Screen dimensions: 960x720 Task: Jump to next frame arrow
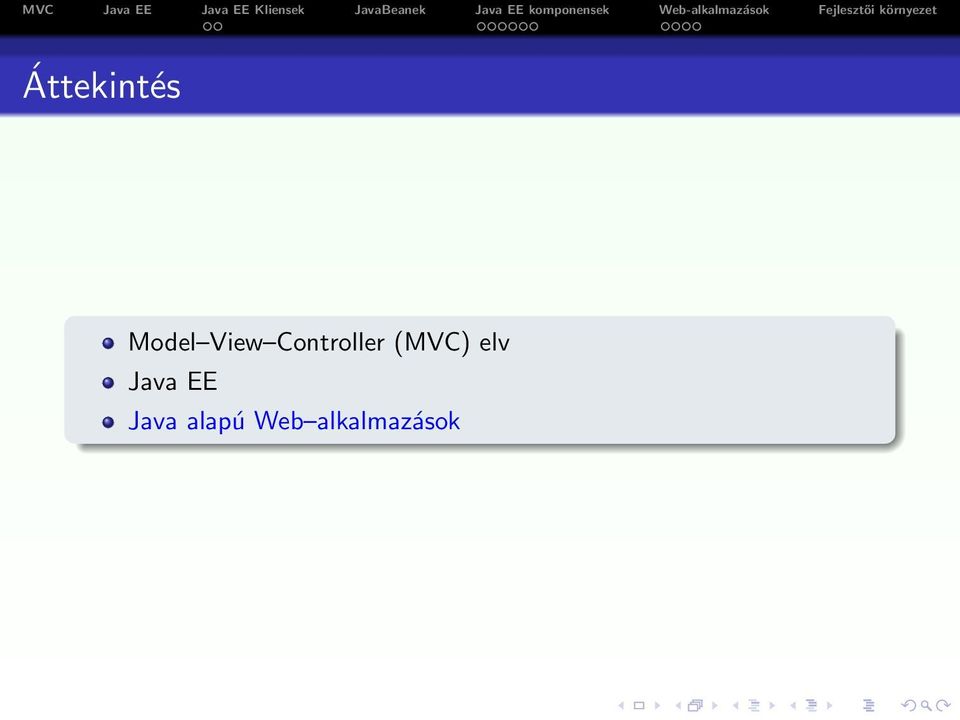point(714,705)
